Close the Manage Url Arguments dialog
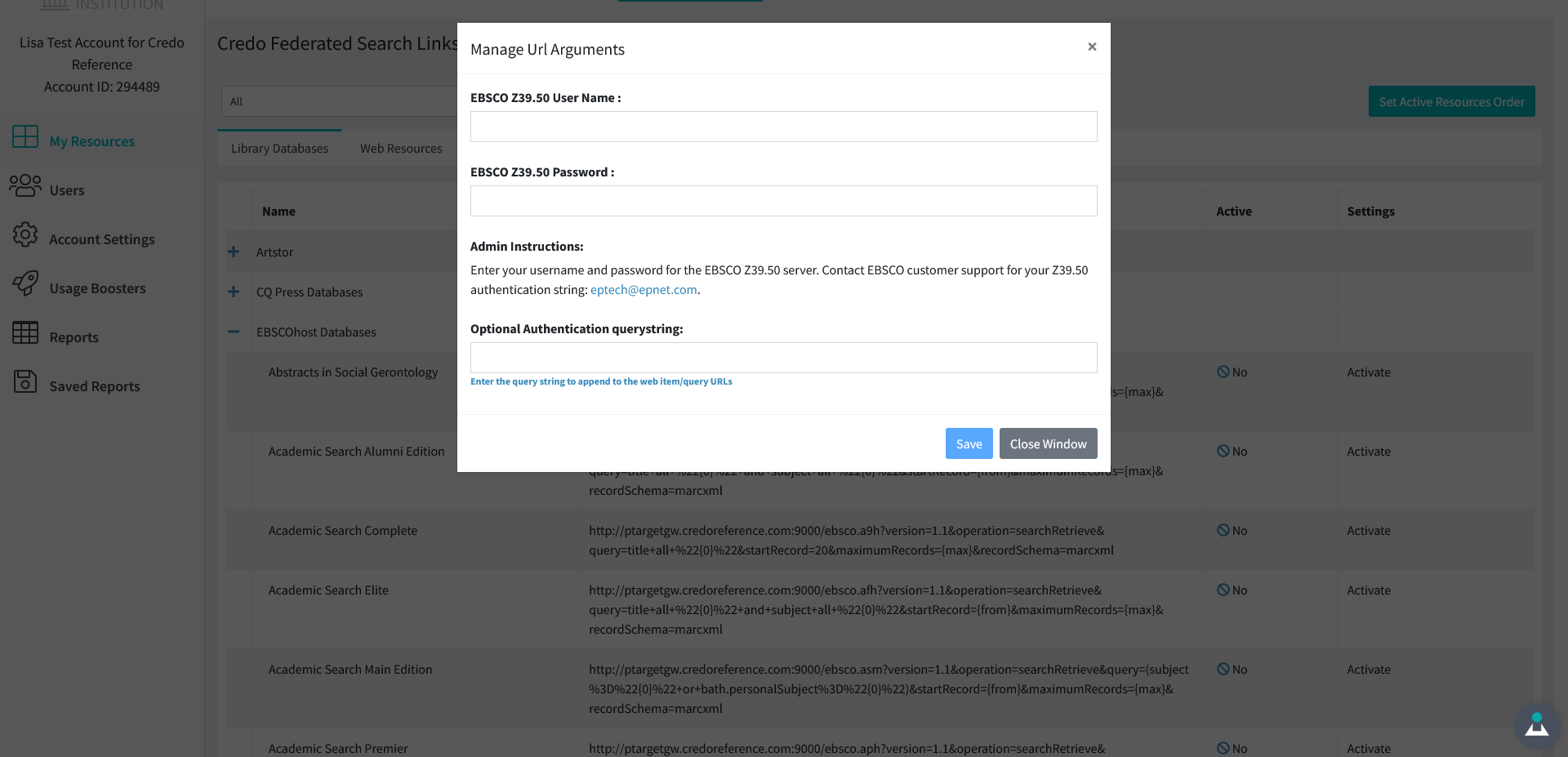The width and height of the screenshot is (1568, 757). point(1092,47)
